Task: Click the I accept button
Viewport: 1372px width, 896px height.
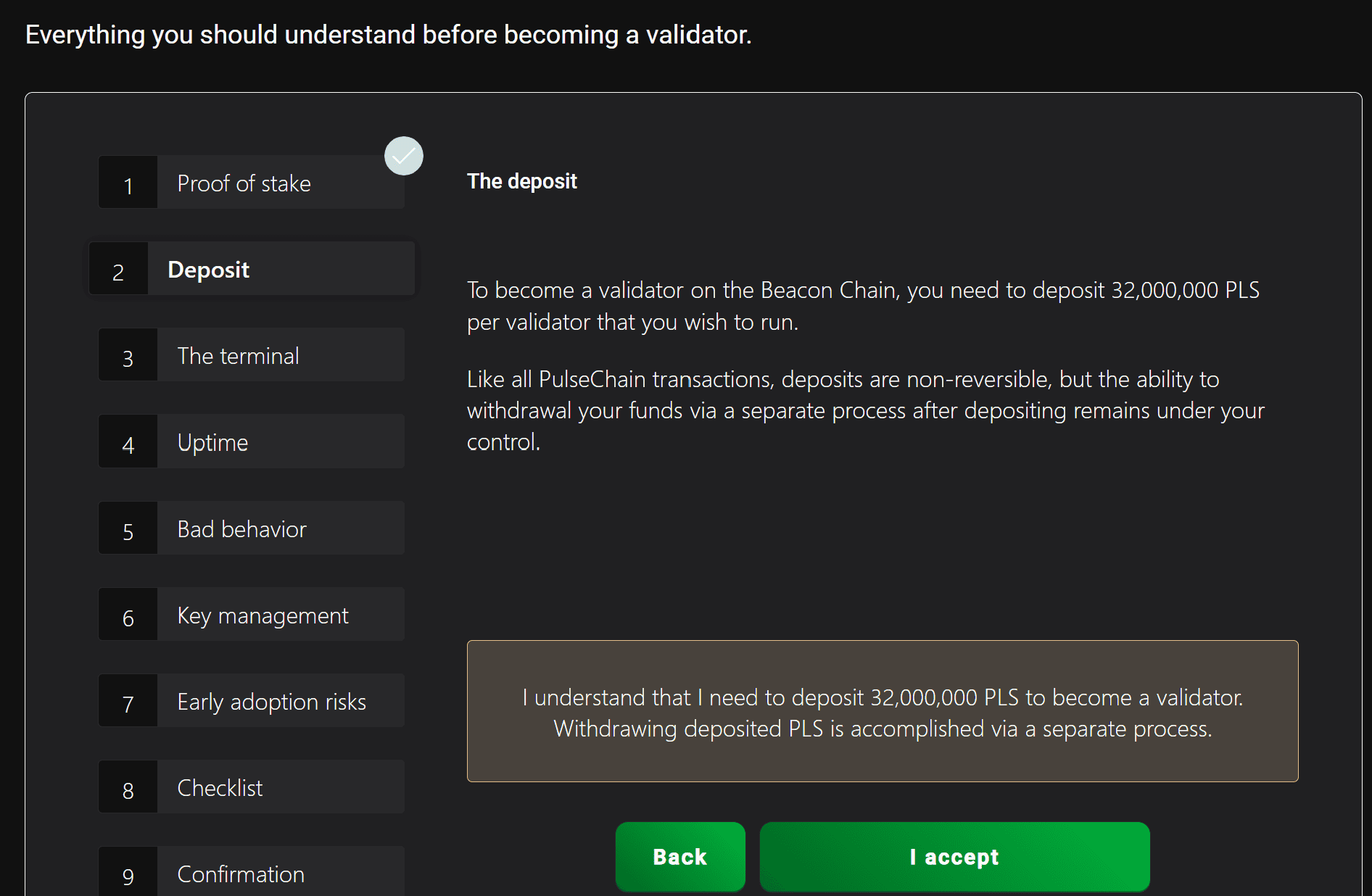Action: (954, 857)
